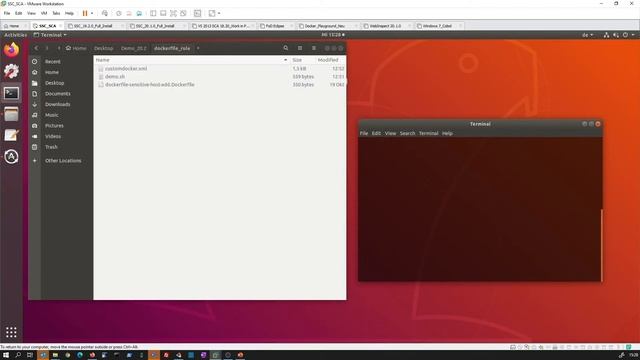Click Ubuntu network status icon
Screen dimensions: 640x360
[x=606, y=35]
